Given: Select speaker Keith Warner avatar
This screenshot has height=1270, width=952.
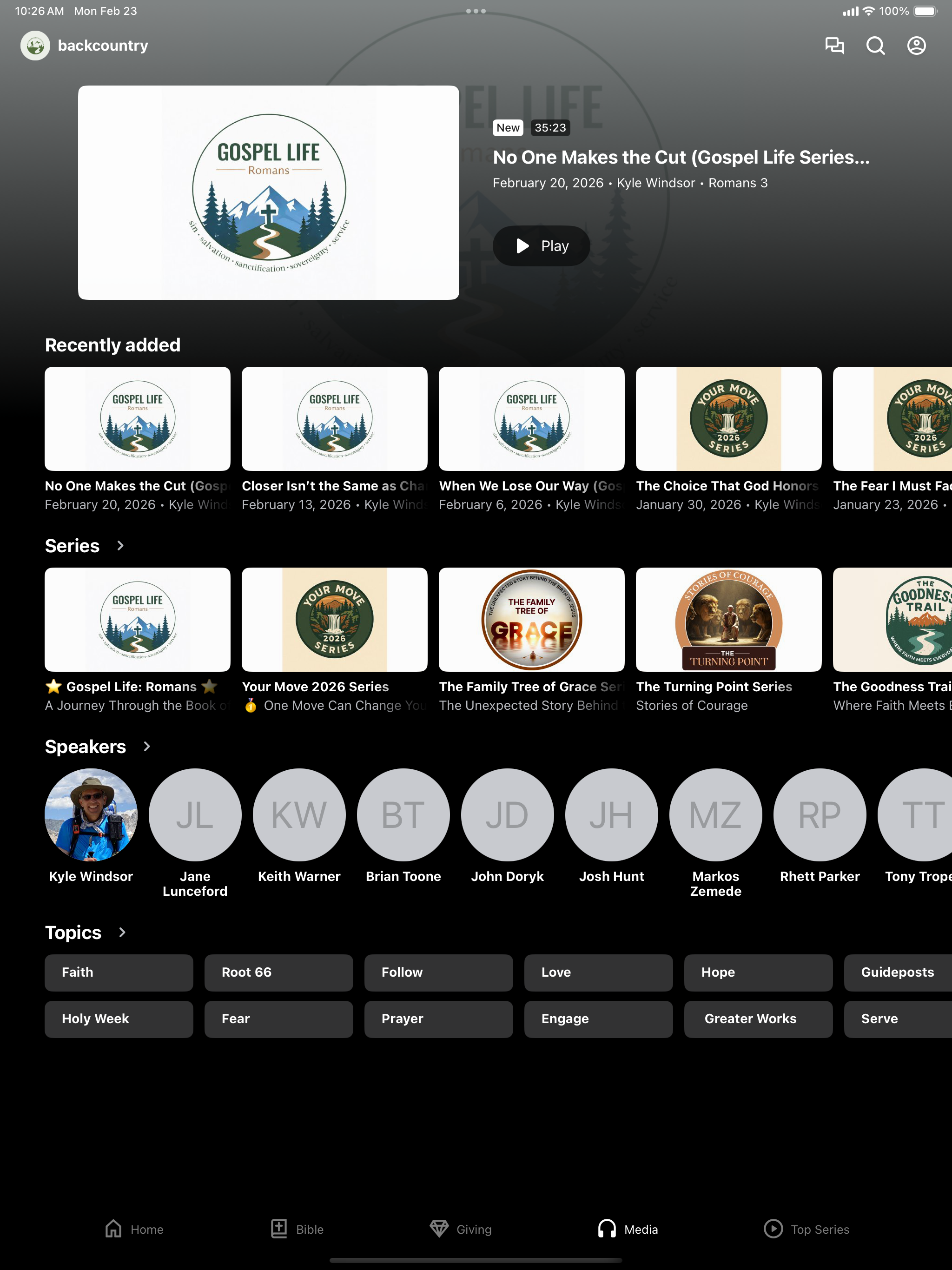Looking at the screenshot, I should click(x=299, y=815).
